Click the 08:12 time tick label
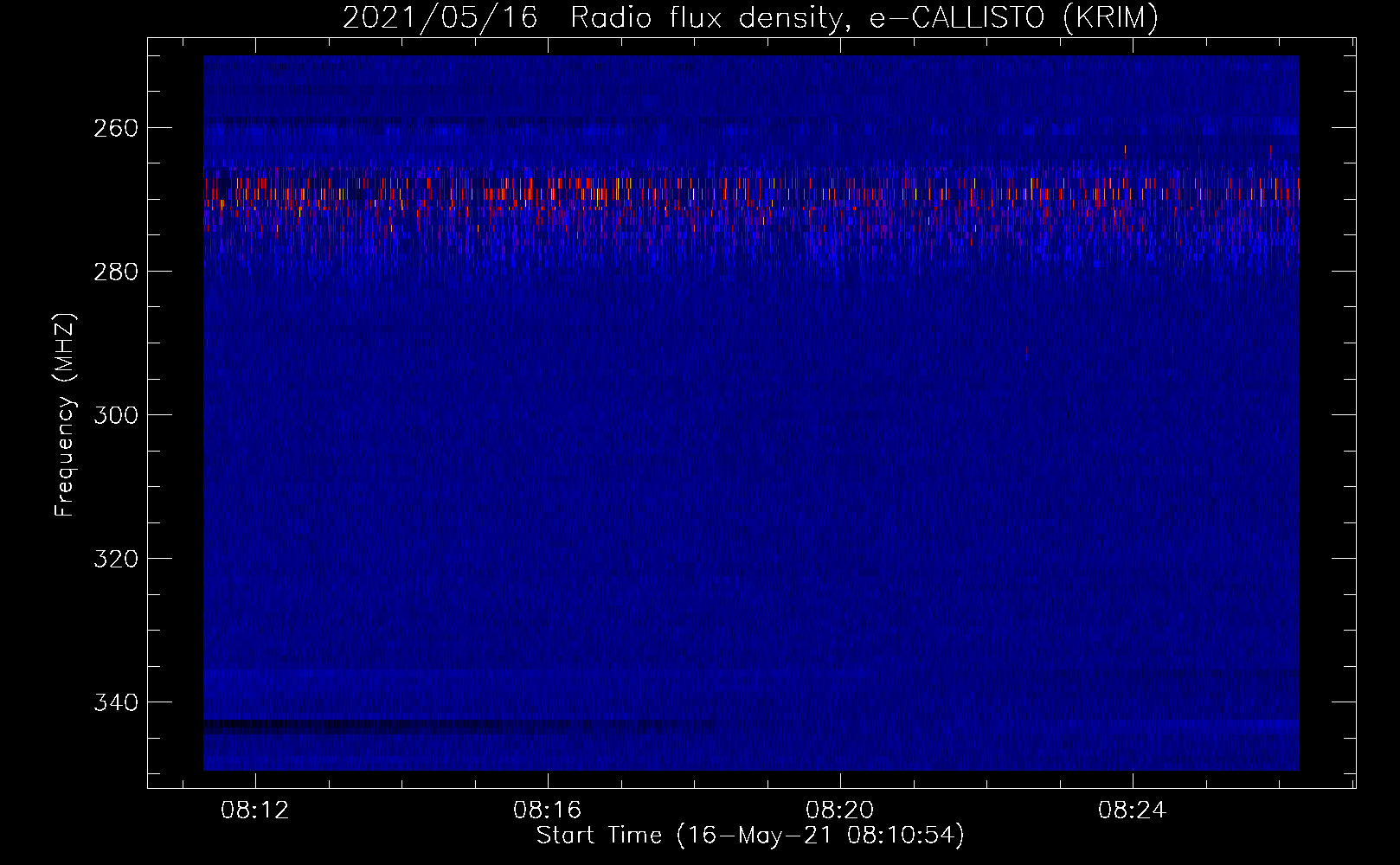Image resolution: width=1400 pixels, height=865 pixels. (255, 811)
